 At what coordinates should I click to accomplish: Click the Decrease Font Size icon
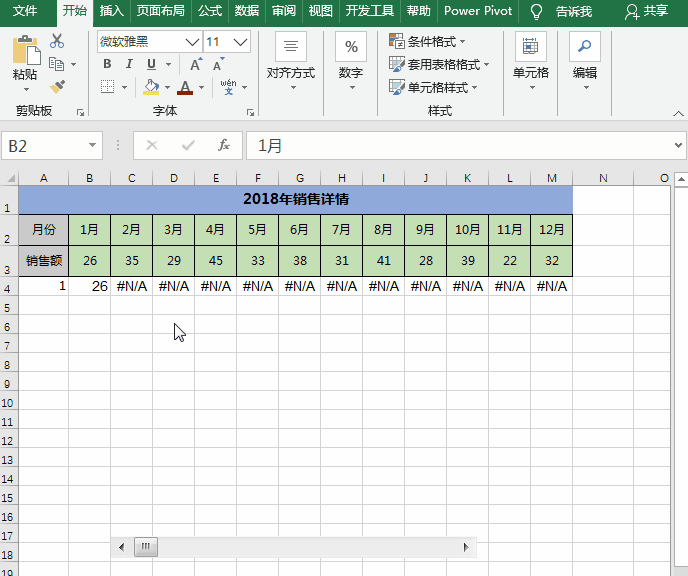(x=219, y=64)
